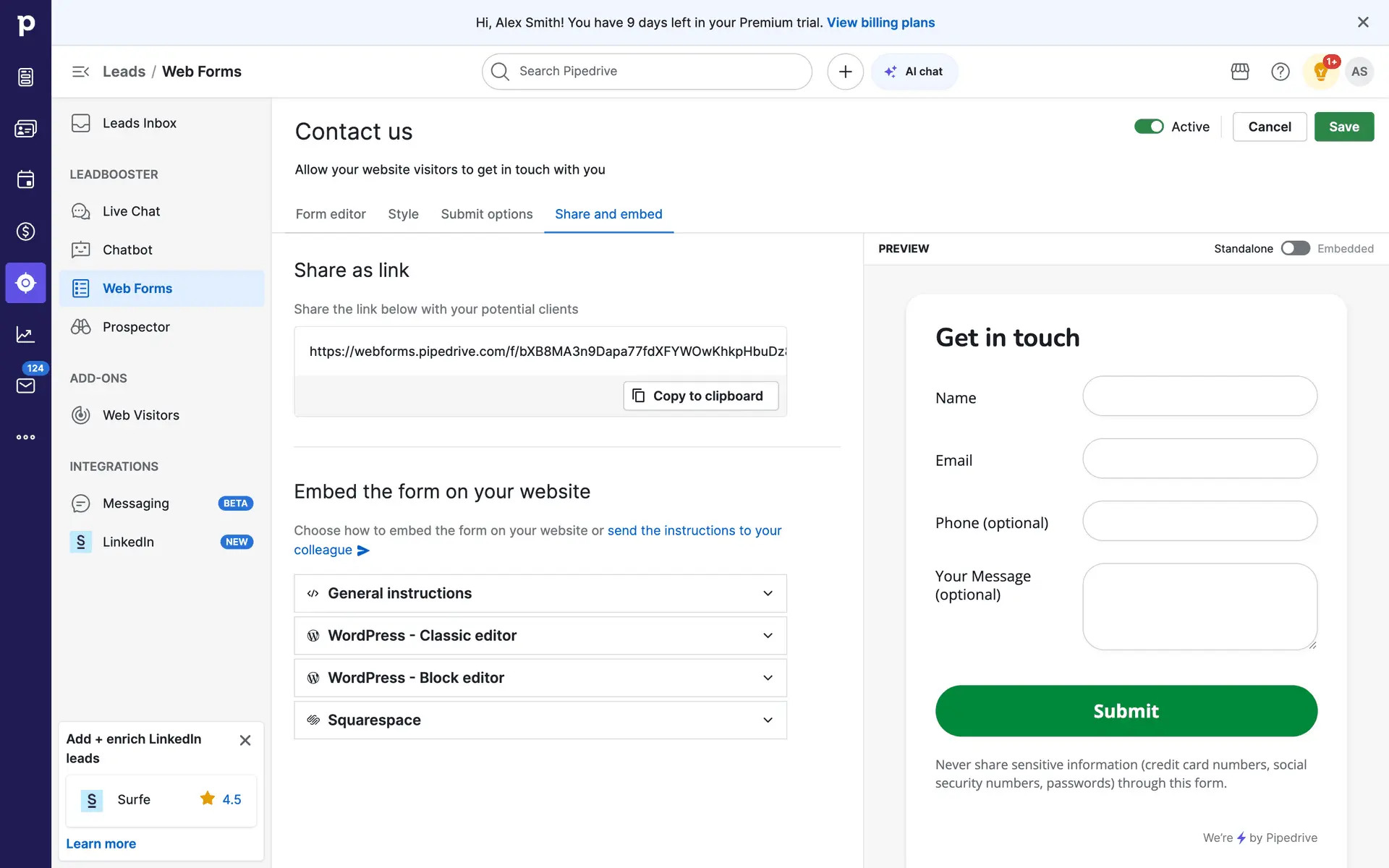The width and height of the screenshot is (1389, 868).
Task: Dismiss the Surfe LinkedIn leads promo card
Action: click(x=245, y=740)
